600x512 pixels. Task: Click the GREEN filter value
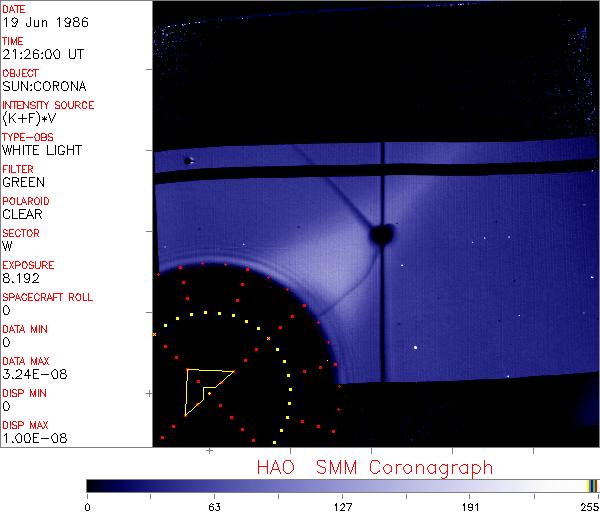[x=23, y=182]
